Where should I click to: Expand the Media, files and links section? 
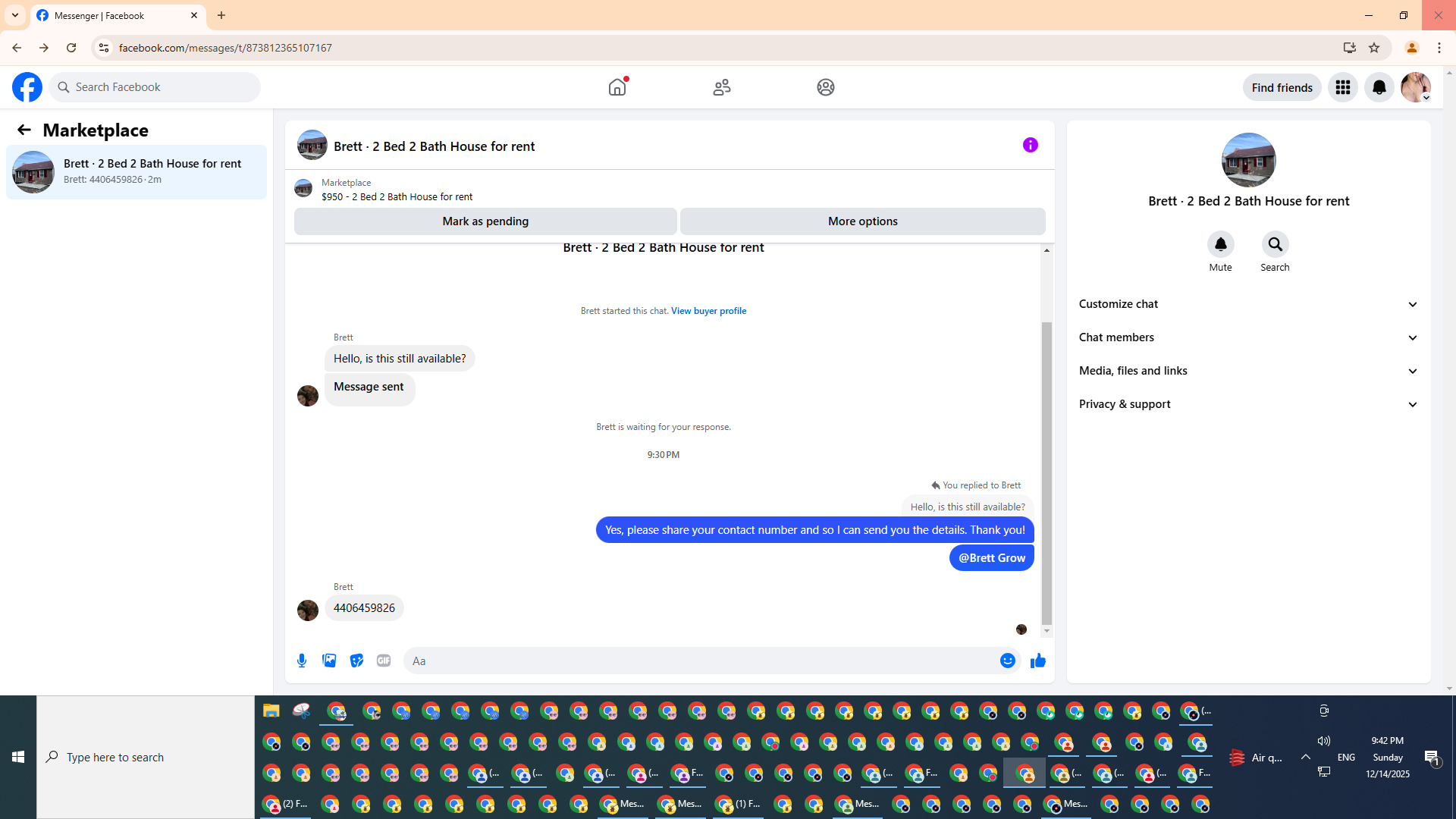click(1248, 371)
